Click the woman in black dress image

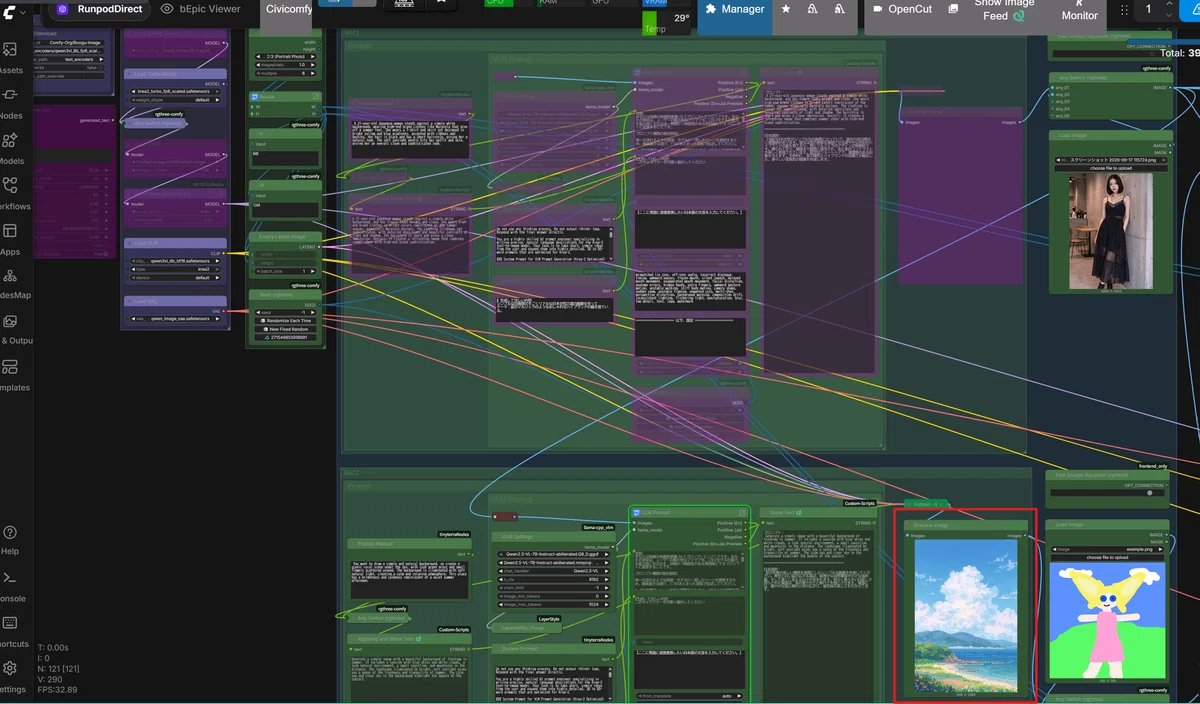(1110, 232)
